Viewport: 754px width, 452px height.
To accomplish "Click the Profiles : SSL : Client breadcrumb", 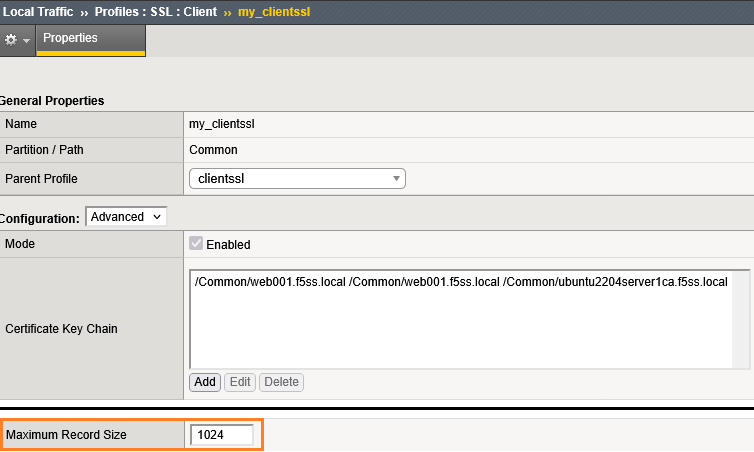I will tap(156, 12).
